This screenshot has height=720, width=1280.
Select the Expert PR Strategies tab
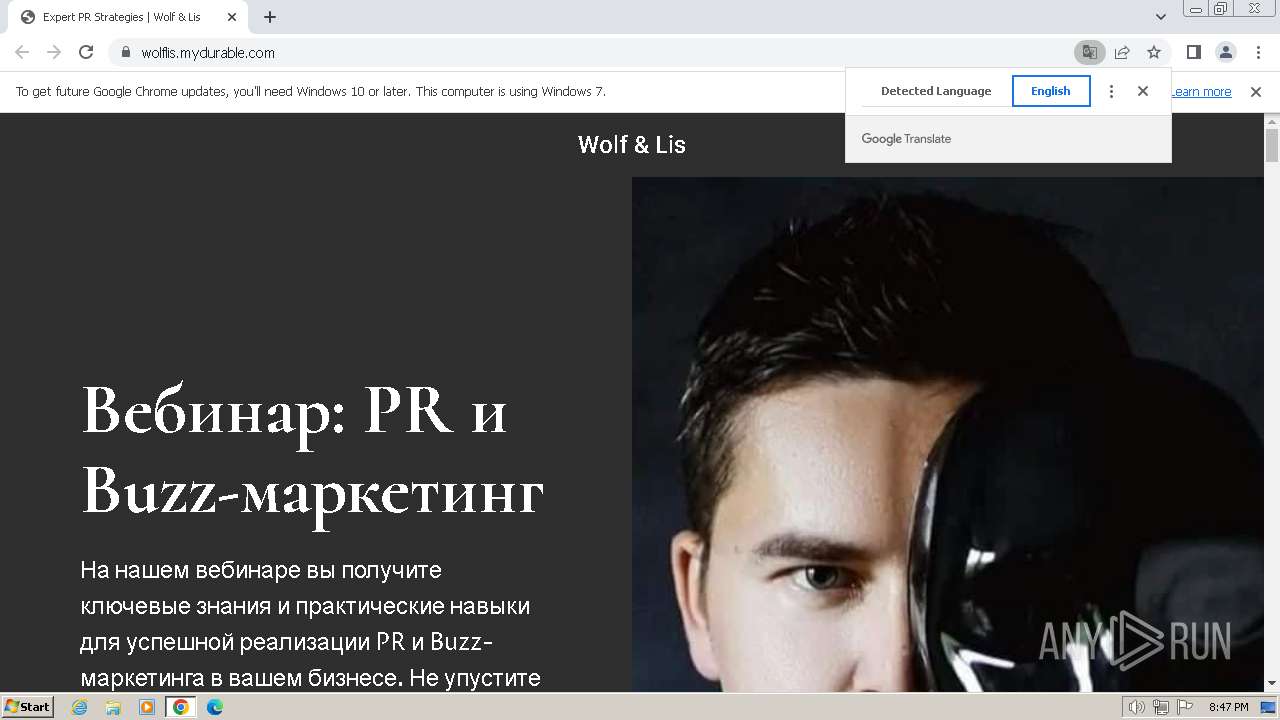[128, 17]
